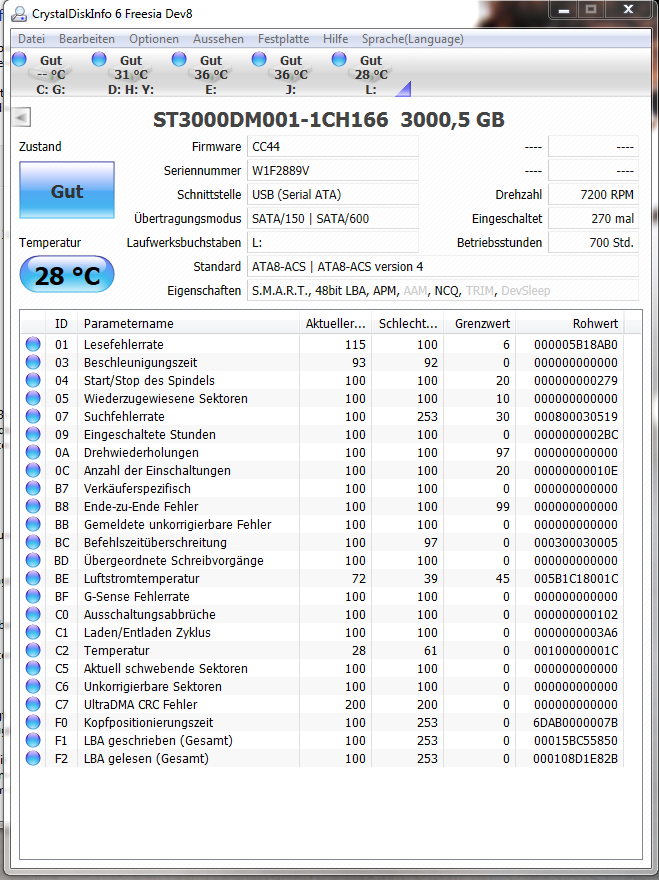Select disk L: status orb

point(339,59)
